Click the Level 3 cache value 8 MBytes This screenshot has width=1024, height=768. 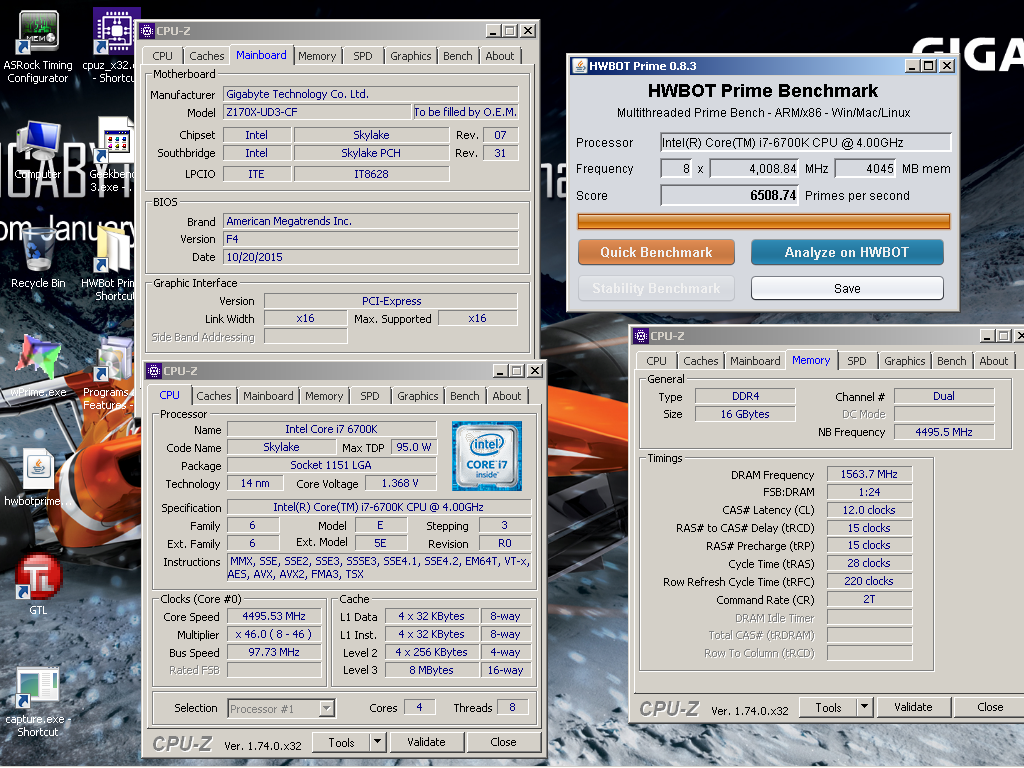432,670
